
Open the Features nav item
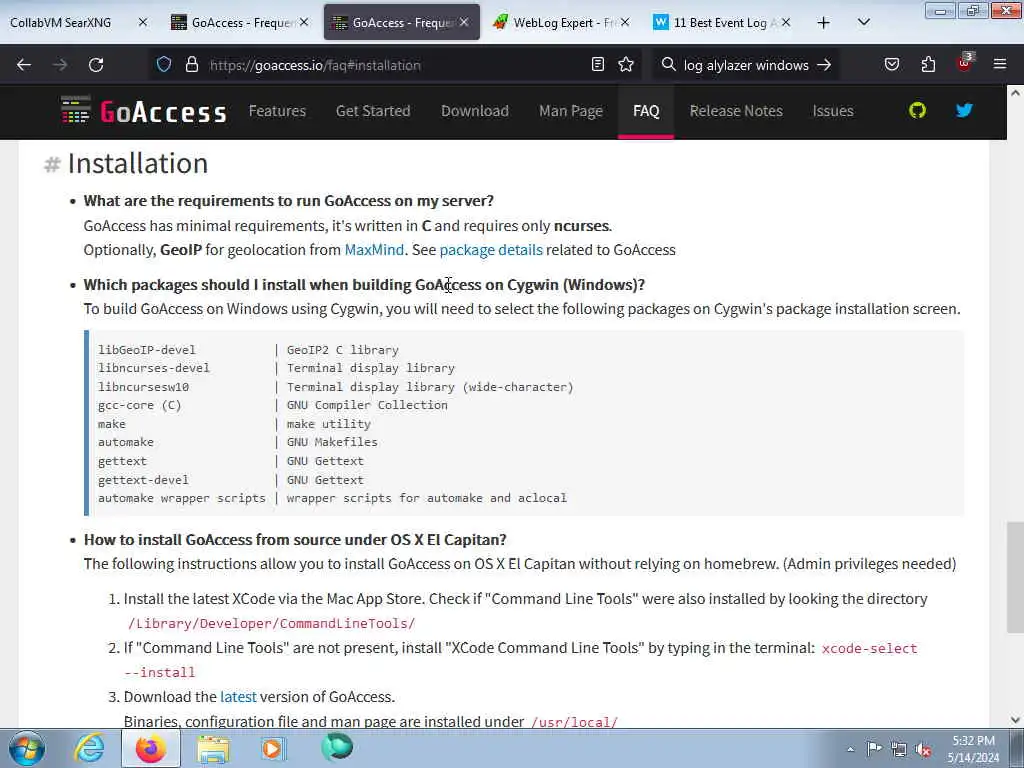click(x=277, y=111)
